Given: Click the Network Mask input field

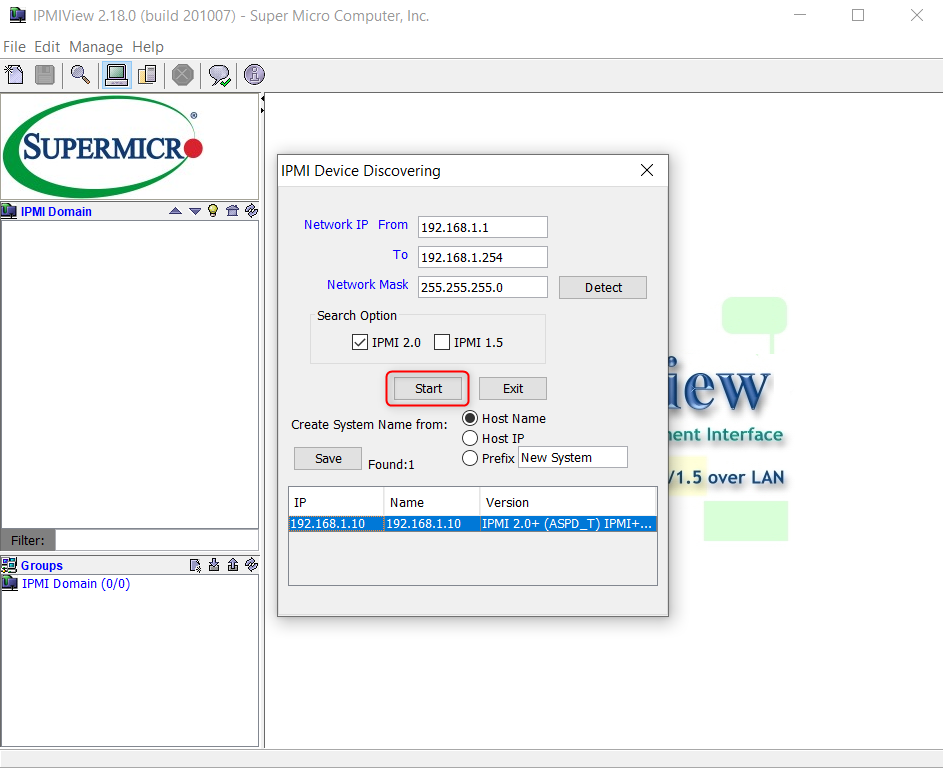Looking at the screenshot, I should point(482,287).
